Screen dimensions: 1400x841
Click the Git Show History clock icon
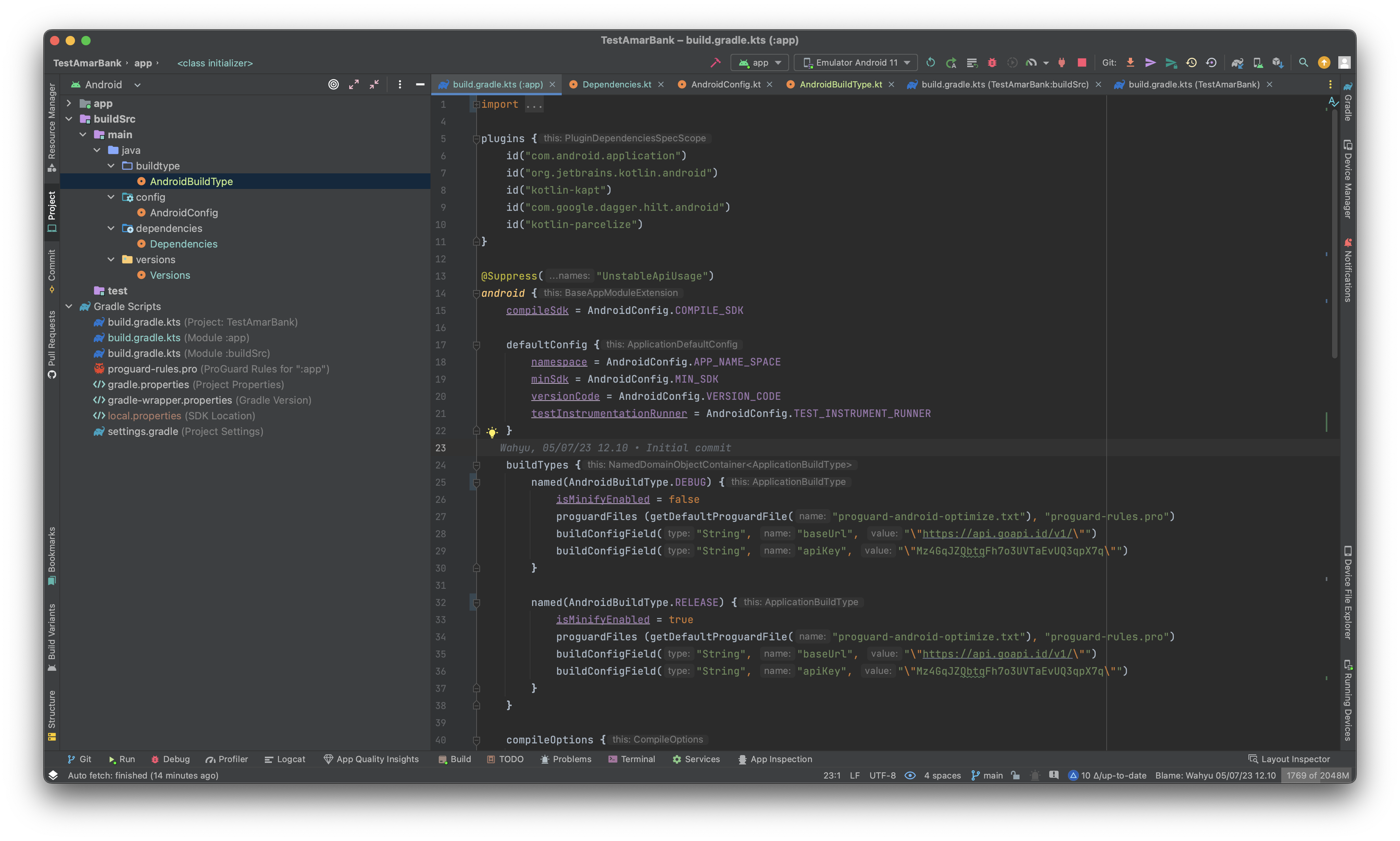[1191, 62]
